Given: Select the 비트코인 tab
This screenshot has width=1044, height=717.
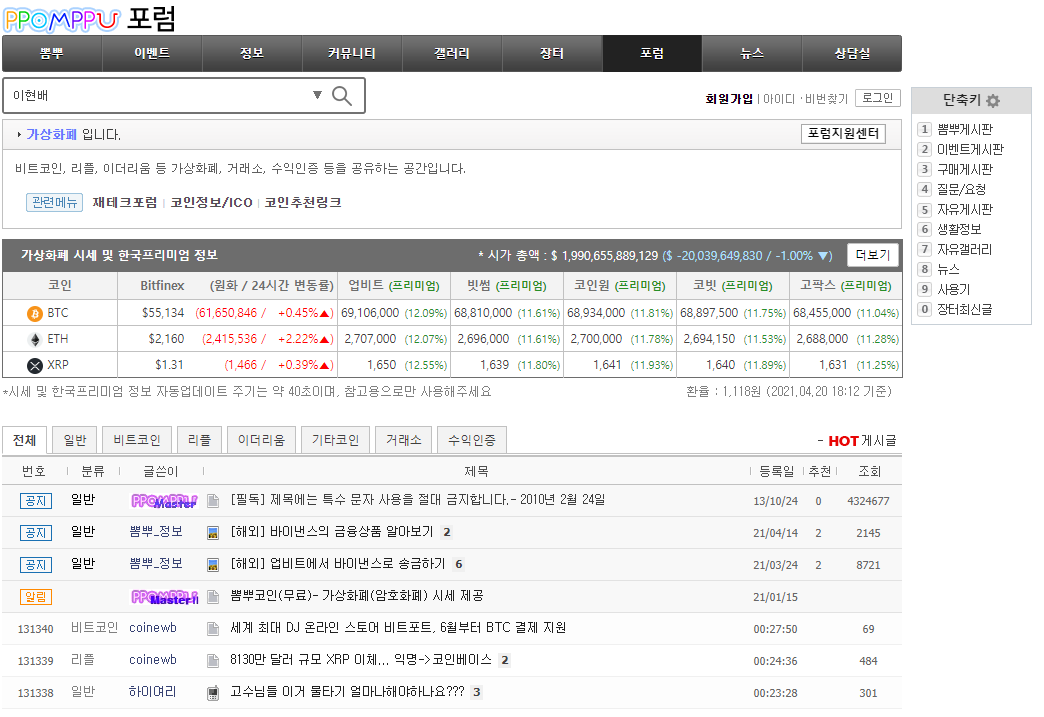Looking at the screenshot, I should tap(137, 440).
